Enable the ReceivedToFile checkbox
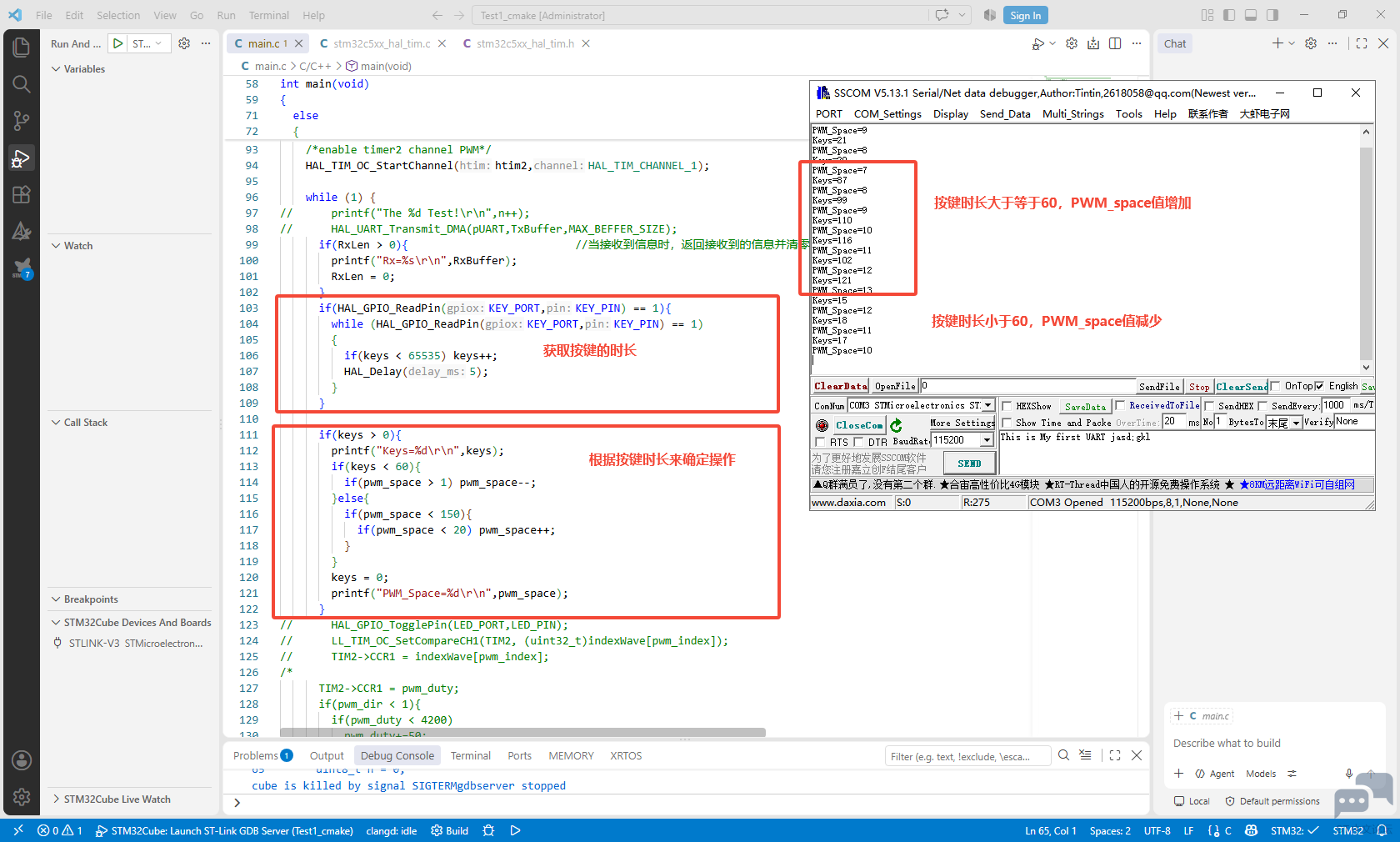Image resolution: width=1400 pixels, height=842 pixels. (x=1121, y=406)
